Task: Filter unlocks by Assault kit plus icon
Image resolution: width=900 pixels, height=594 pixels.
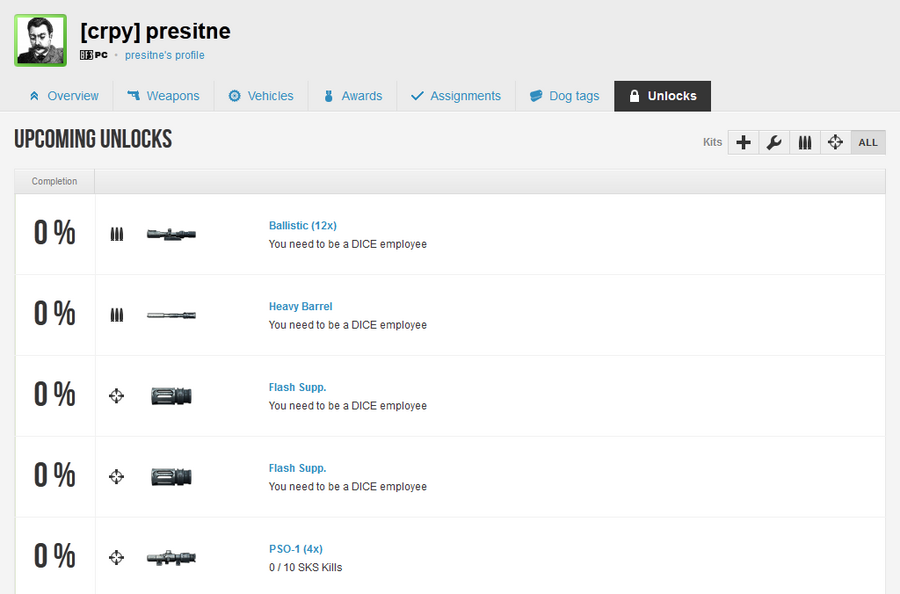Action: coord(743,142)
